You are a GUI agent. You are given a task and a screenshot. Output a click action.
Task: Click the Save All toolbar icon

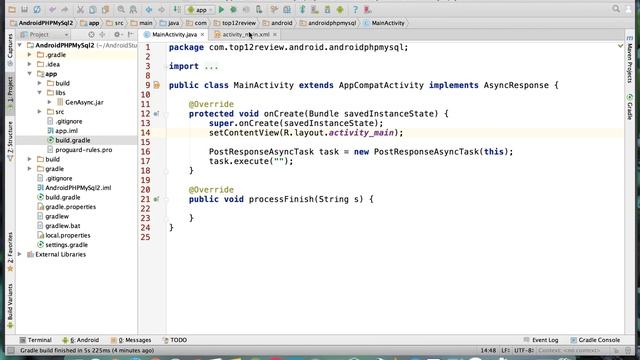coord(24,9)
